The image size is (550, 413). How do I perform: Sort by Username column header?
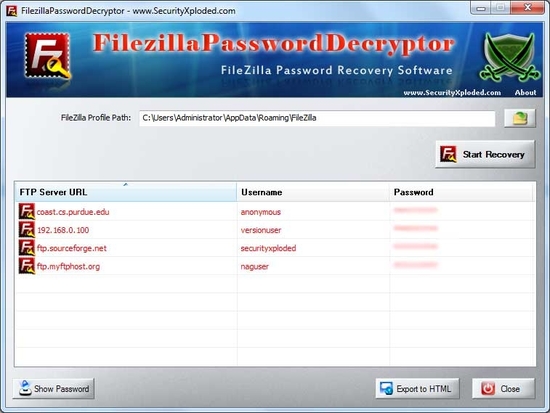(x=313, y=192)
